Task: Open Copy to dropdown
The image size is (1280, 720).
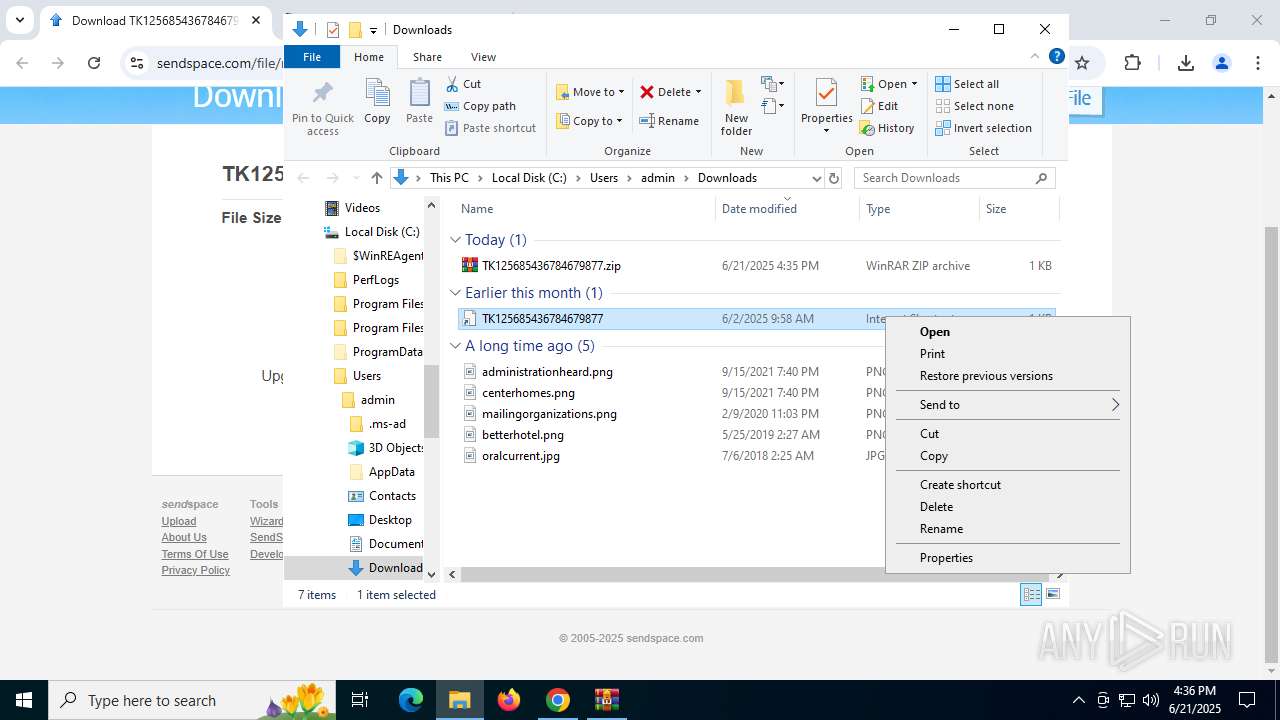Action: coord(589,121)
